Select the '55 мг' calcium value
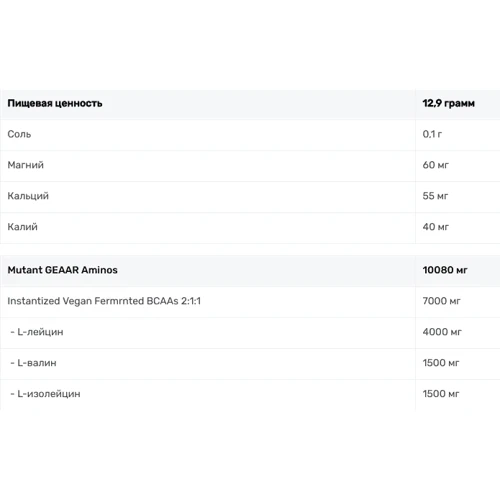500x500 pixels. click(435, 196)
